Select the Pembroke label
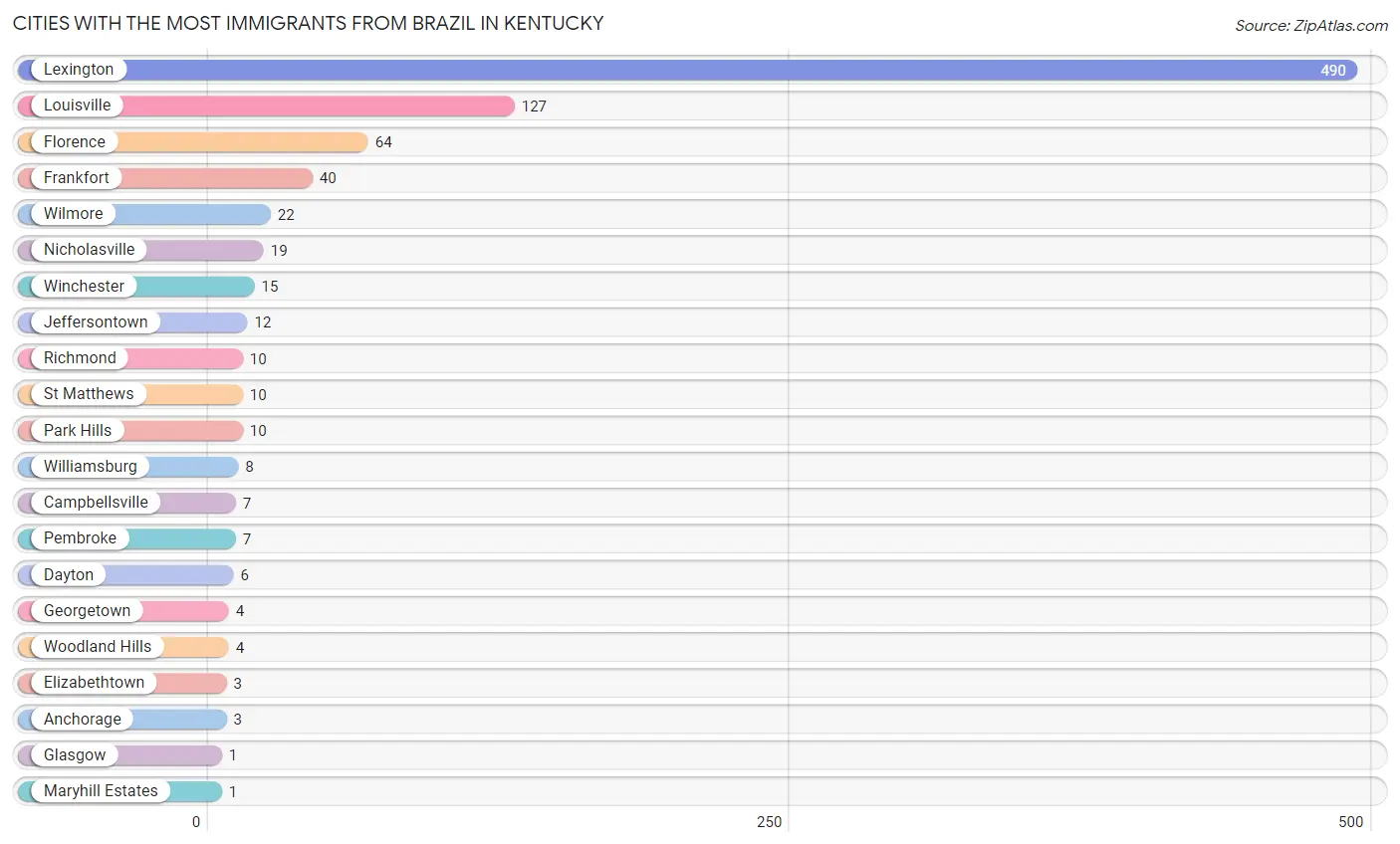 click(x=81, y=538)
